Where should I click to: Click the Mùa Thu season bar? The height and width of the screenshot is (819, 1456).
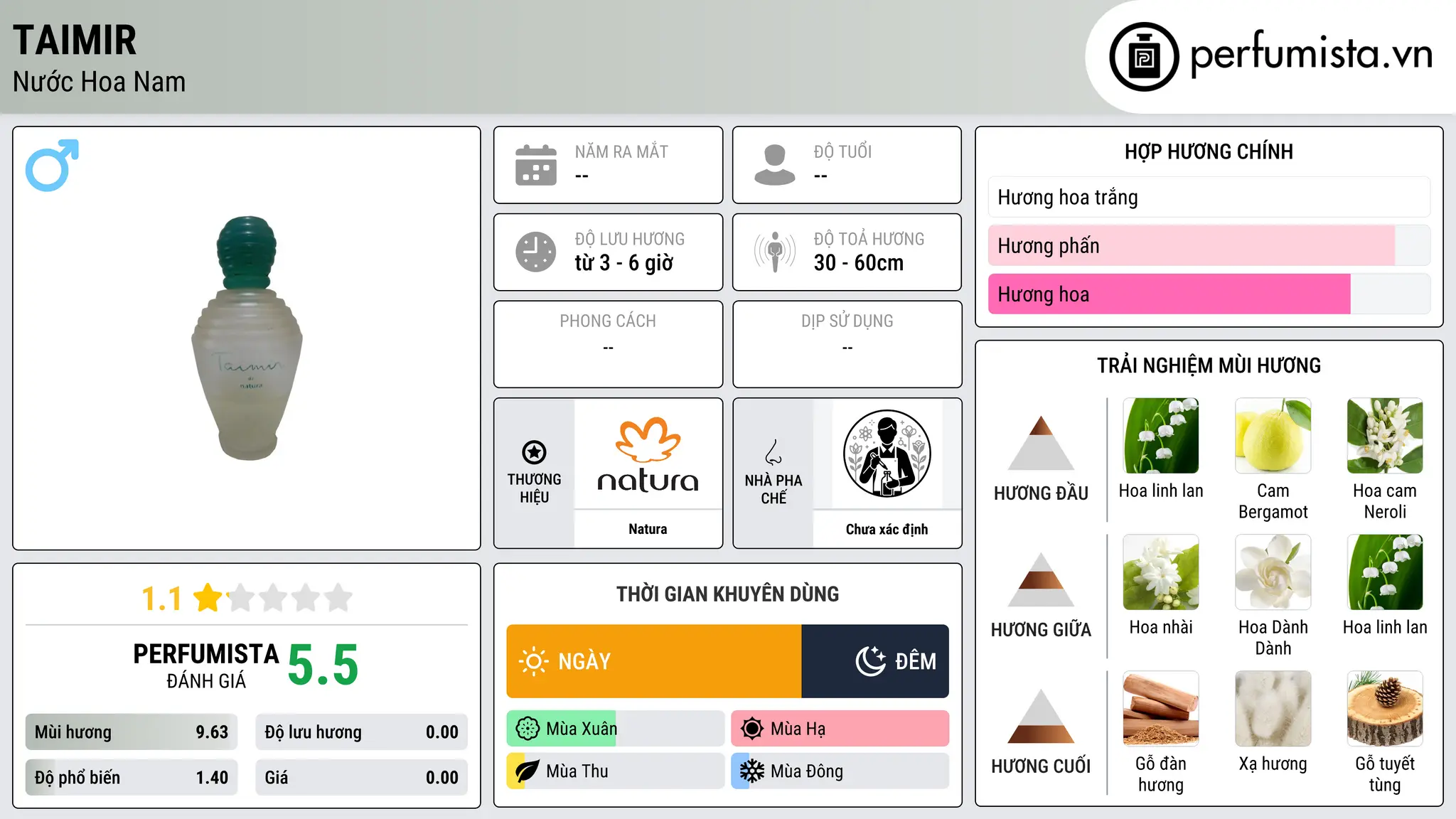[616, 771]
